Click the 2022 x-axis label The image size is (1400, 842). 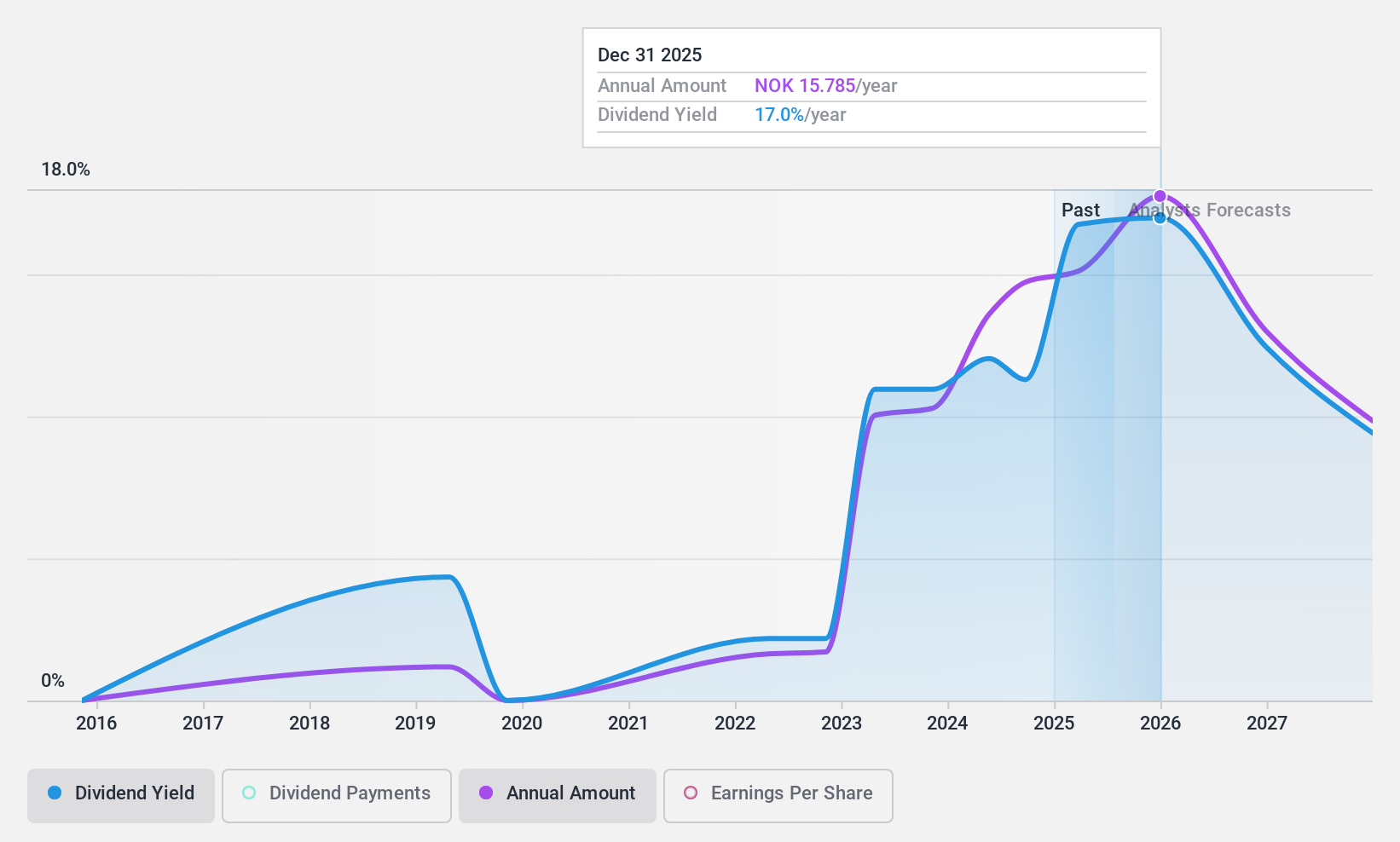[735, 723]
